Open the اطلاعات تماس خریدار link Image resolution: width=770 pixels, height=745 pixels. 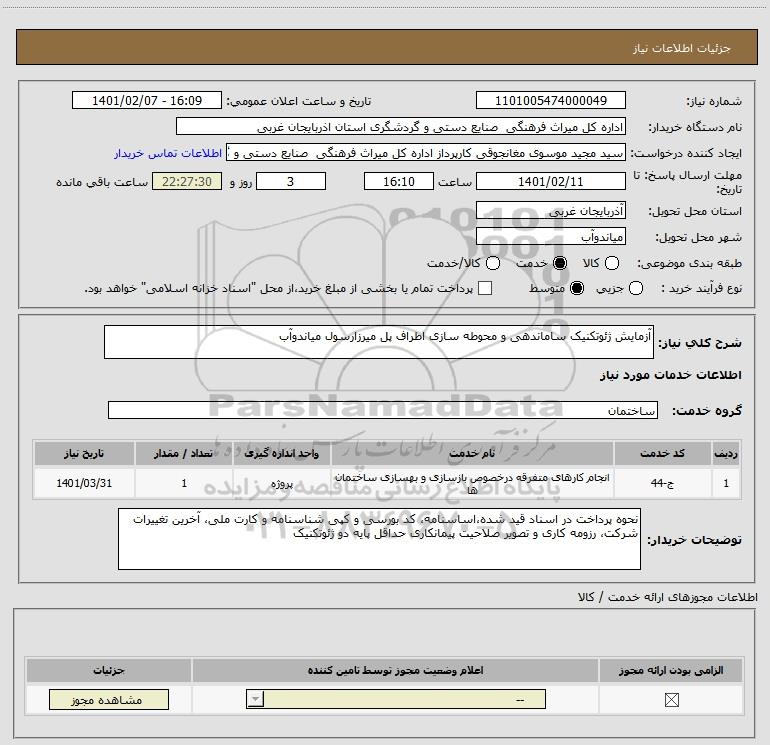click(x=168, y=153)
